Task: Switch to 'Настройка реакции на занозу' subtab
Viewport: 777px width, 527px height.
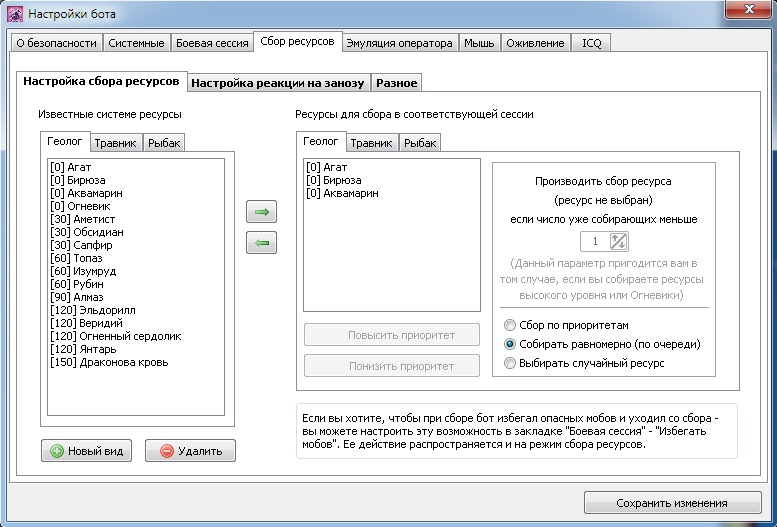Action: tap(278, 83)
